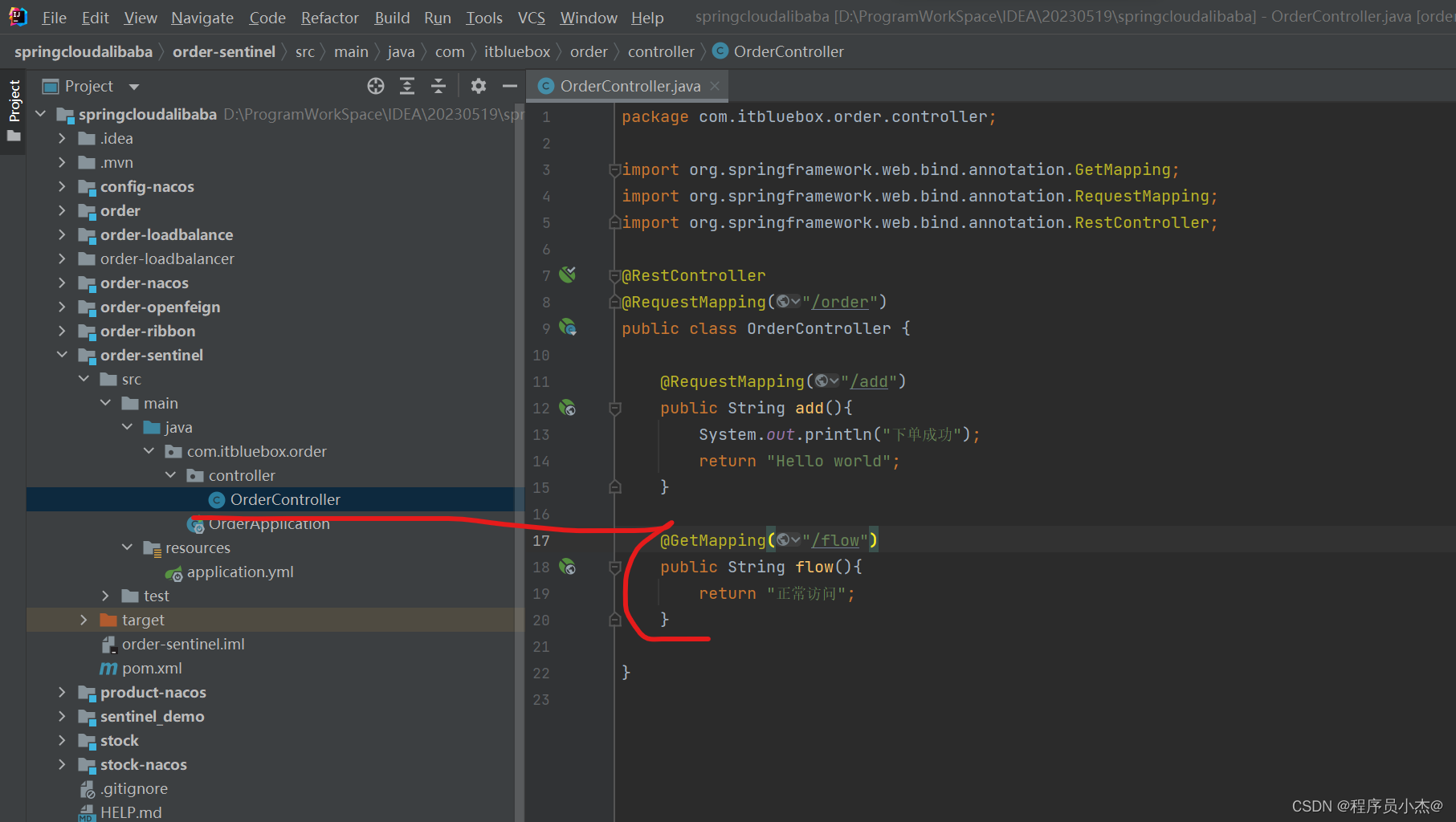Toggle fold end marker on line 20
Image resolution: width=1456 pixels, height=822 pixels.
tap(614, 620)
